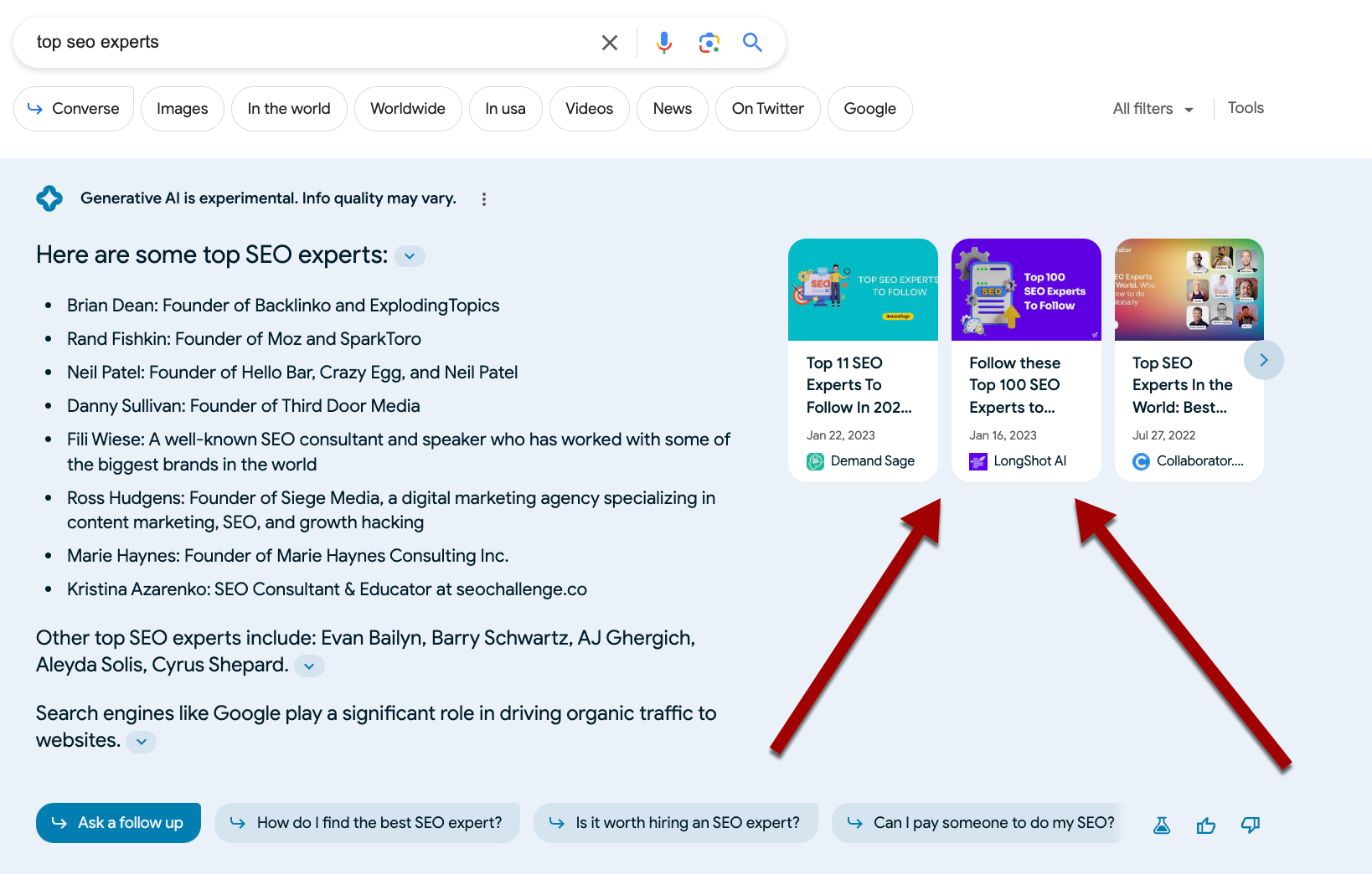Open the generative AI three-dot menu
Screen dimensions: 1372x874
(484, 199)
